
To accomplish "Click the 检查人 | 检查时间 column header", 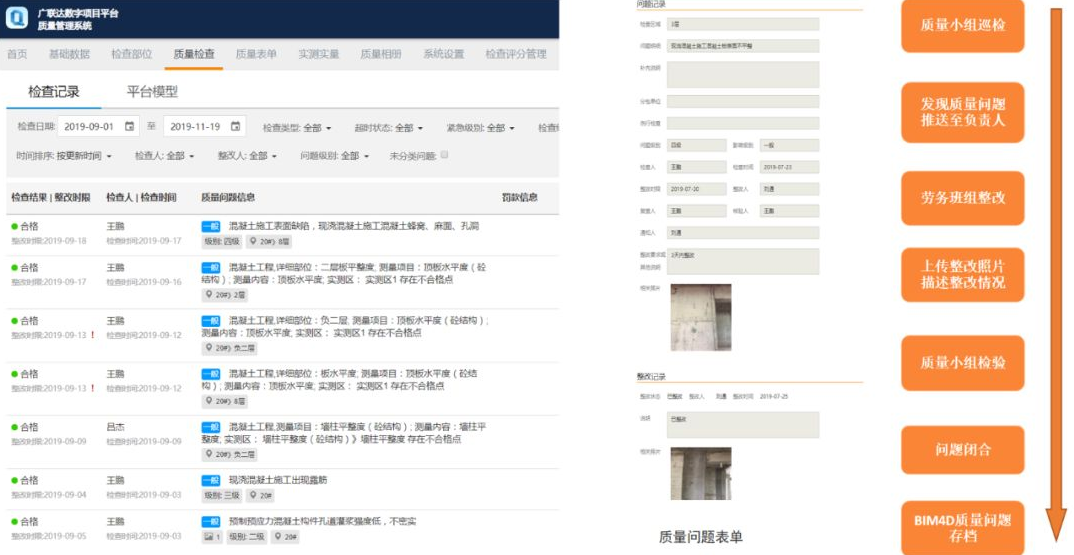I will click(x=141, y=197).
